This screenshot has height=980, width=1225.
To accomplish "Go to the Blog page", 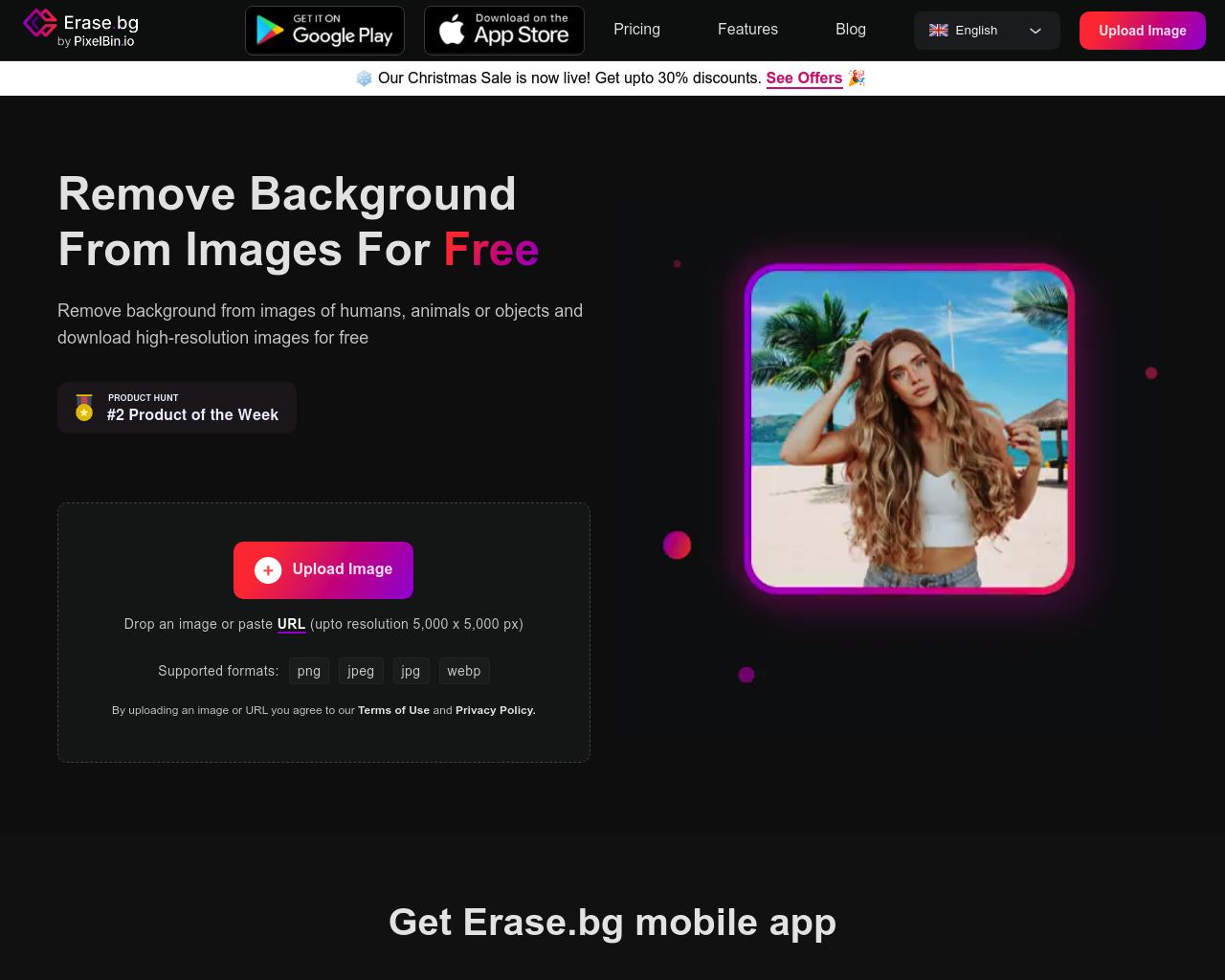I will point(851,30).
